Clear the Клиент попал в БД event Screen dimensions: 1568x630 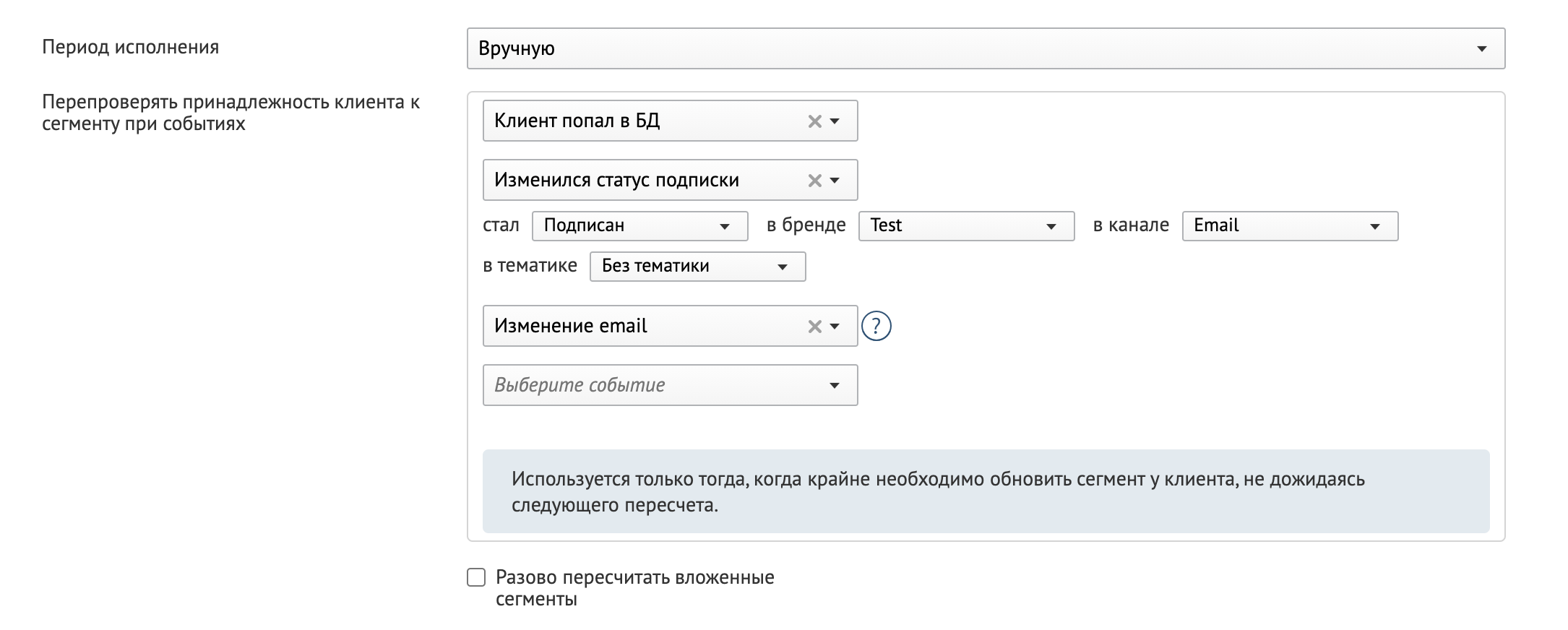(x=814, y=121)
